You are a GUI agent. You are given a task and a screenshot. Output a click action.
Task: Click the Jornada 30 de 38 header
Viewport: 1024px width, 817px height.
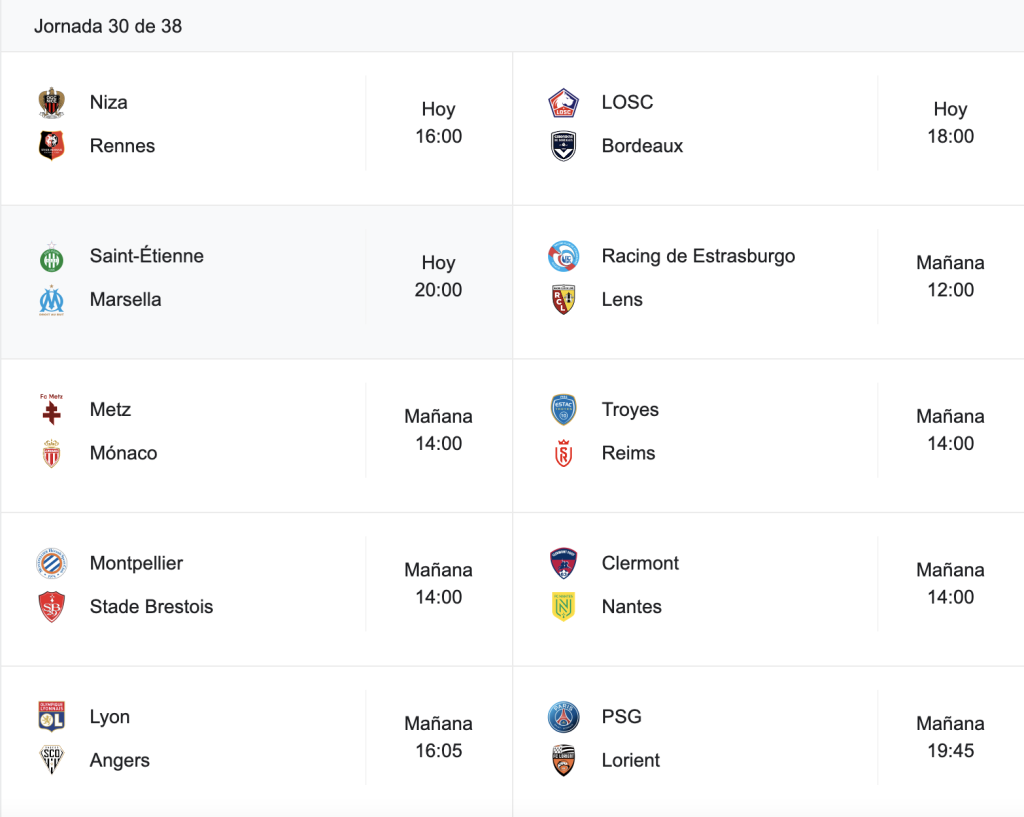pyautogui.click(x=108, y=26)
